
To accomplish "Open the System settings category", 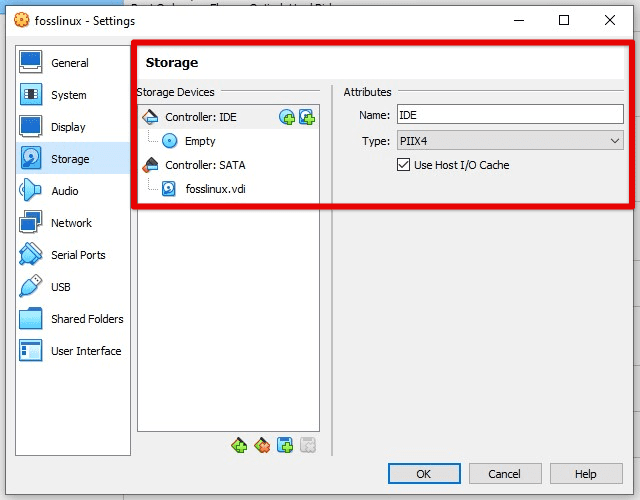I will 73,95.
